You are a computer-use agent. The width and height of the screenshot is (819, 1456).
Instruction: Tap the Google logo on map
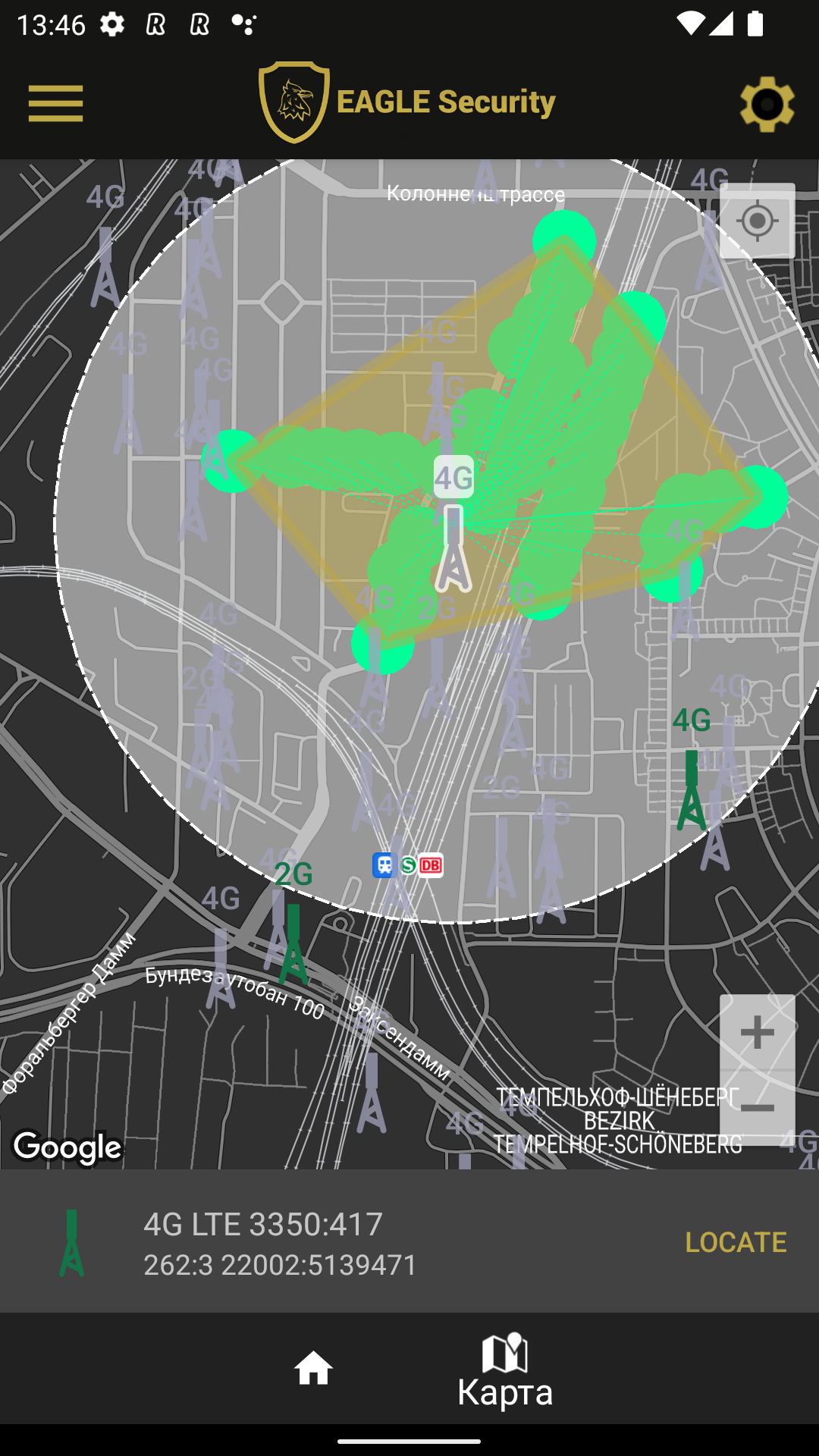[68, 1148]
